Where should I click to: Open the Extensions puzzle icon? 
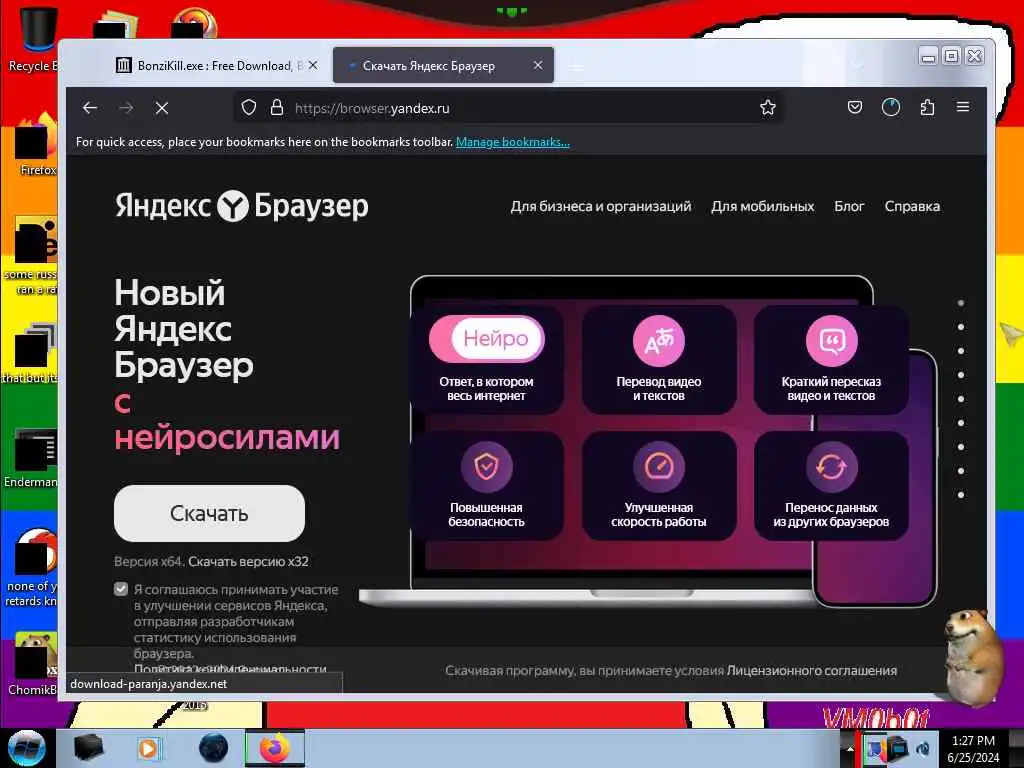927,107
